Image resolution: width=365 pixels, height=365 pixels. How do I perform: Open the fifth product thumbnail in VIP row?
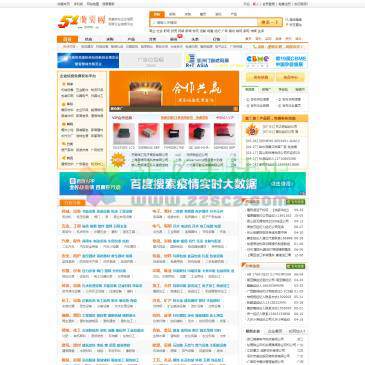224,134
